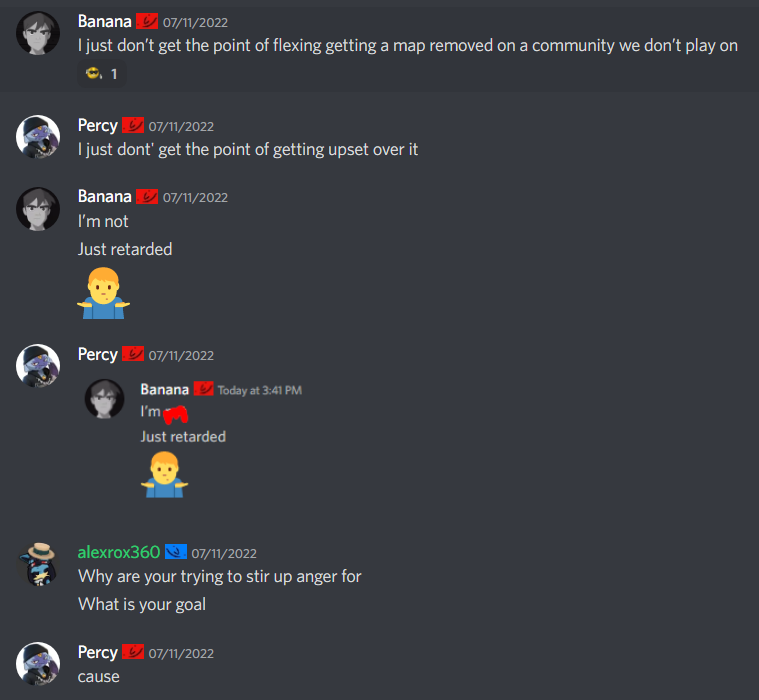Click the shrug emoji inside the quoted screenshot

[x=165, y=475]
